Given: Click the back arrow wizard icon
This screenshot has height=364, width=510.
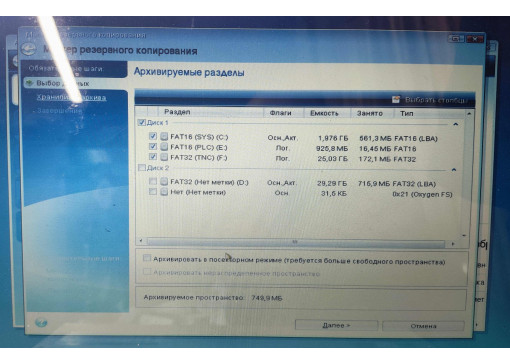Looking at the screenshot, I should [x=29, y=49].
